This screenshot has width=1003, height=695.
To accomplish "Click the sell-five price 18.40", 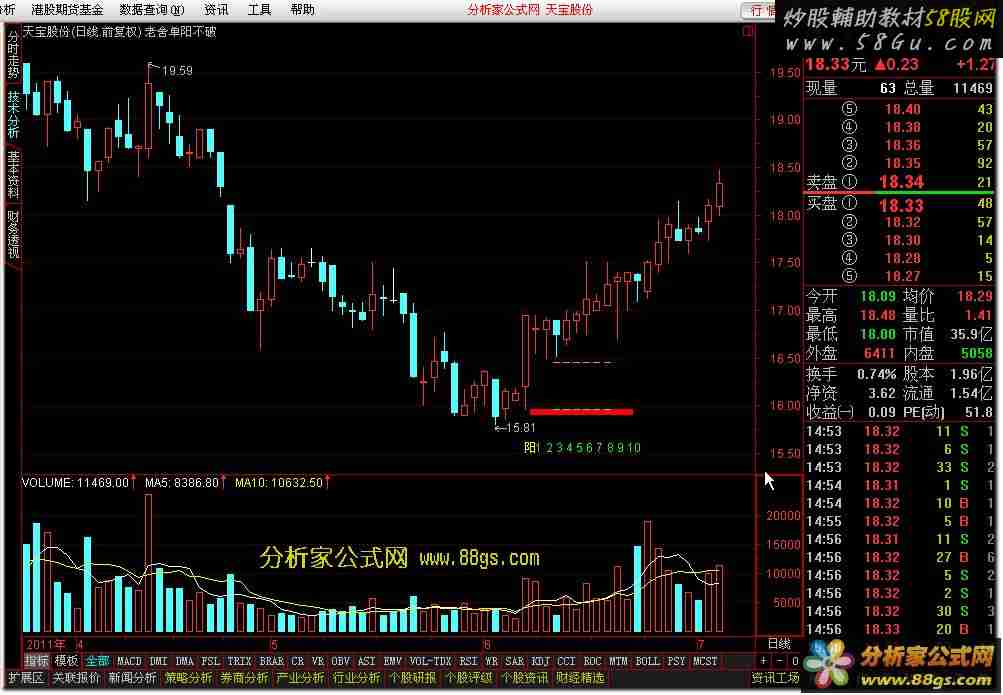I will [903, 109].
